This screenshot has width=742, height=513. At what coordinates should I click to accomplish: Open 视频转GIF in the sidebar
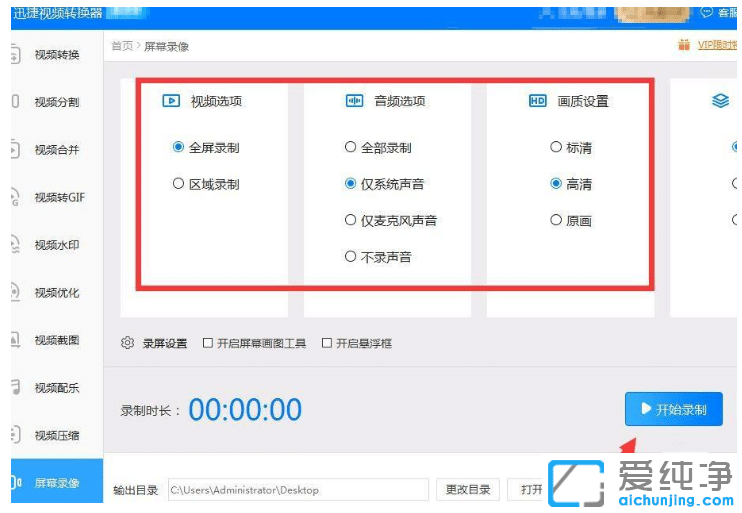click(60, 197)
